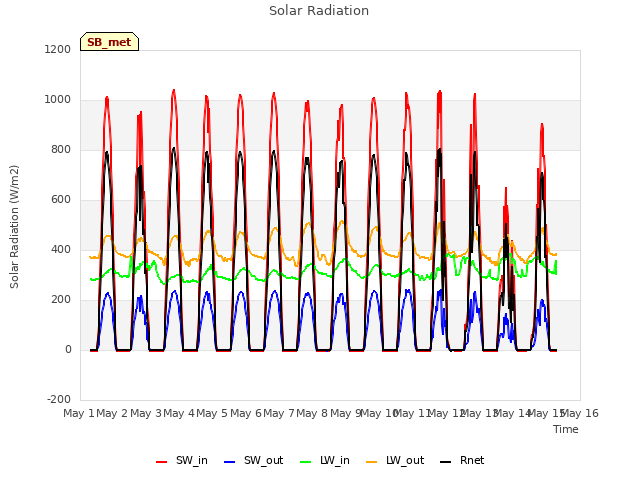Click the May 5 x-axis label

pyautogui.click(x=212, y=413)
